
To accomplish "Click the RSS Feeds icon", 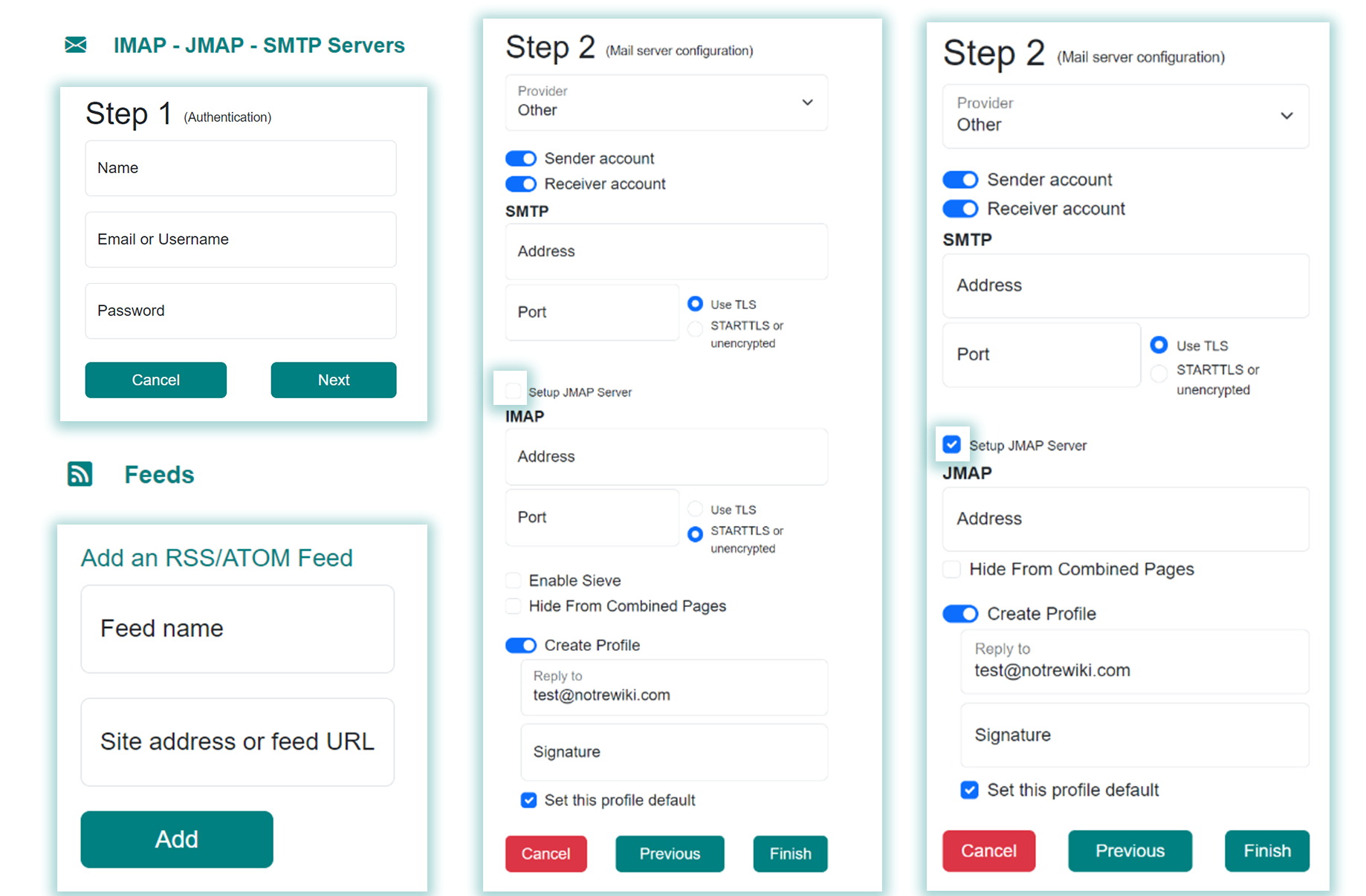I will pyautogui.click(x=80, y=474).
